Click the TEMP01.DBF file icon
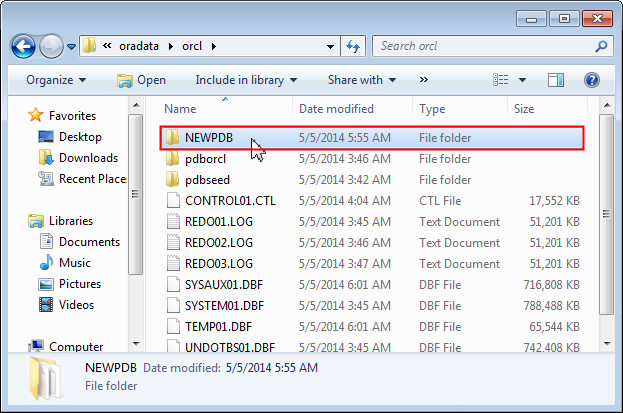This screenshot has height=413, width=623. [173, 326]
